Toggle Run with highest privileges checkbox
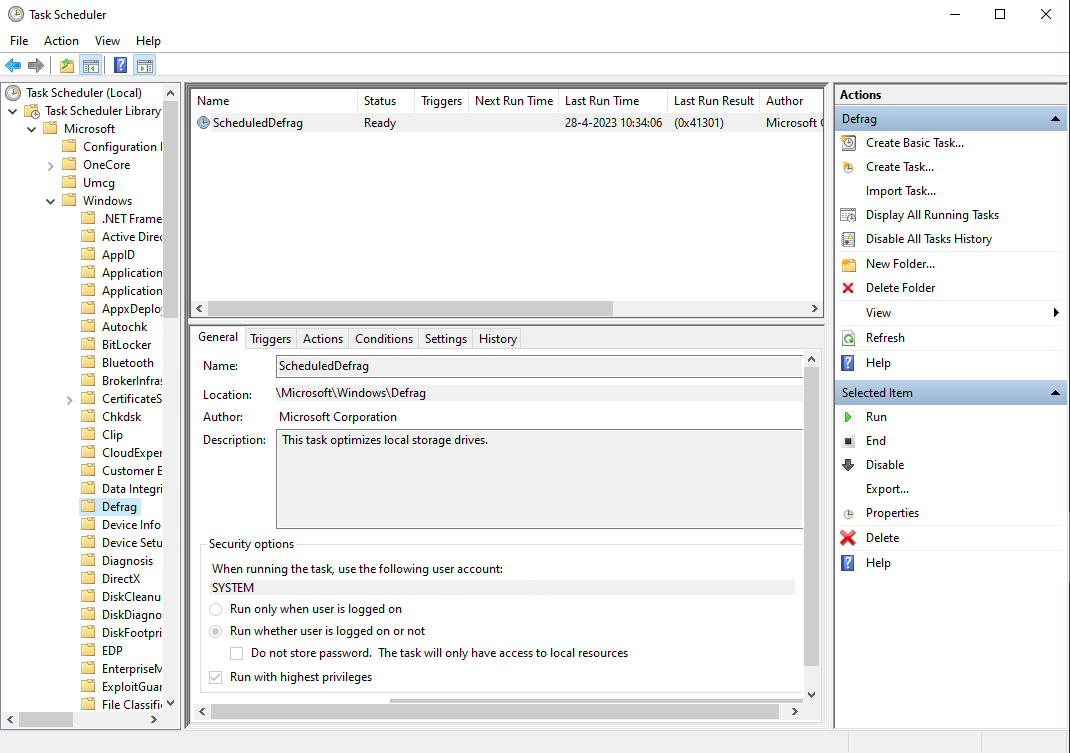 coord(216,677)
